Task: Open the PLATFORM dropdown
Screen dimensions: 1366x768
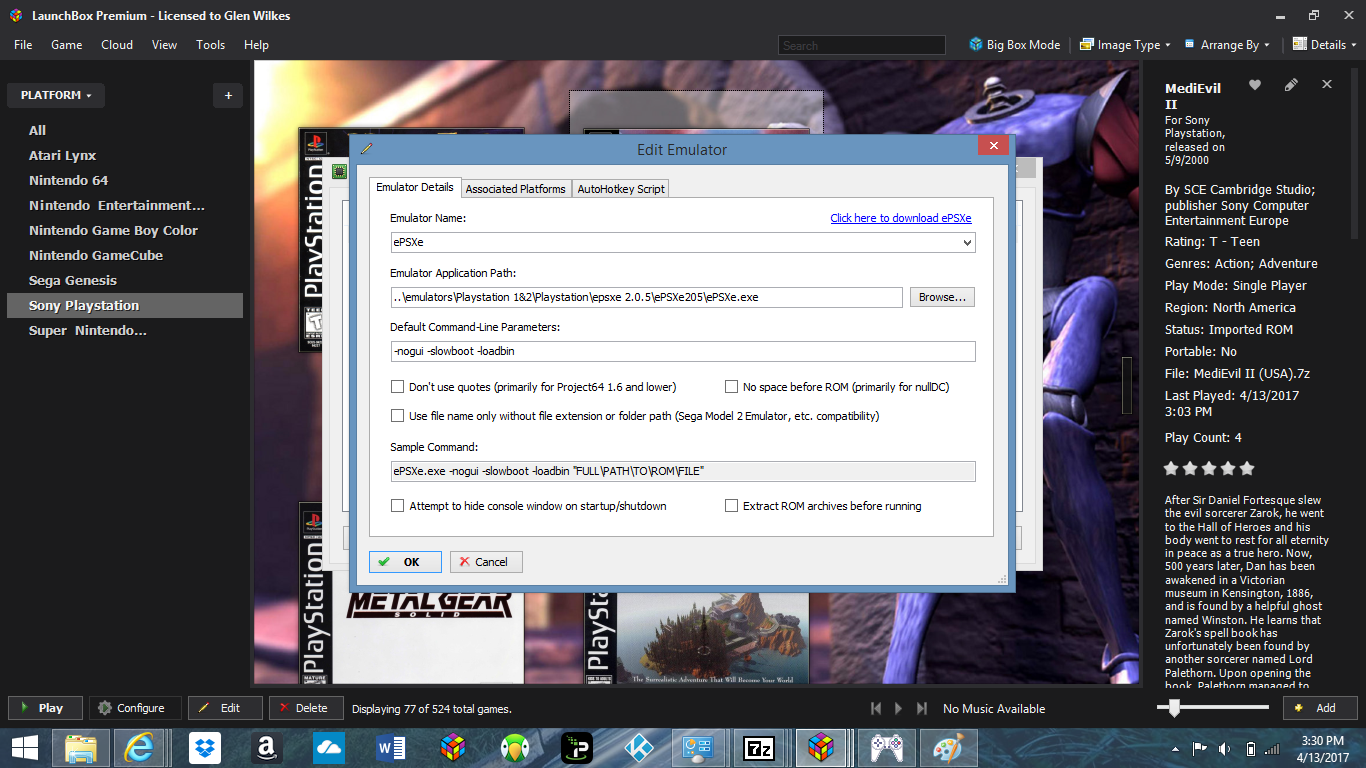Action: point(56,96)
